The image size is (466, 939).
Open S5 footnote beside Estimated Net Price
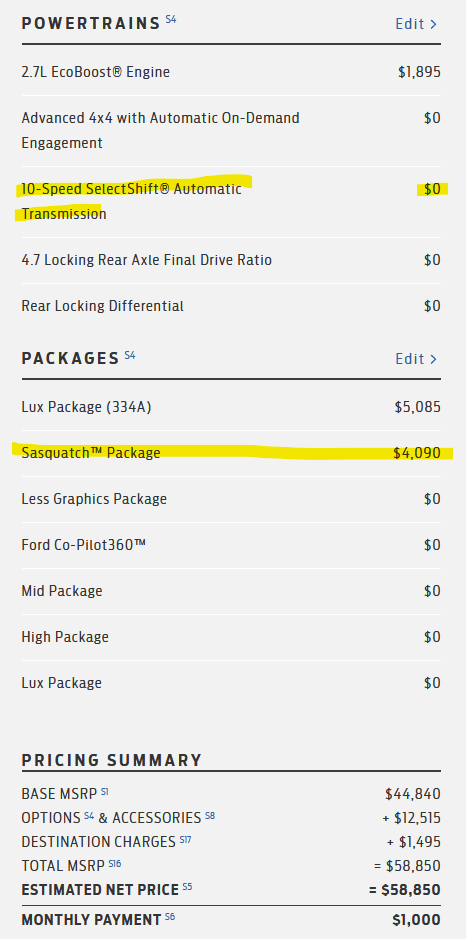click(187, 887)
